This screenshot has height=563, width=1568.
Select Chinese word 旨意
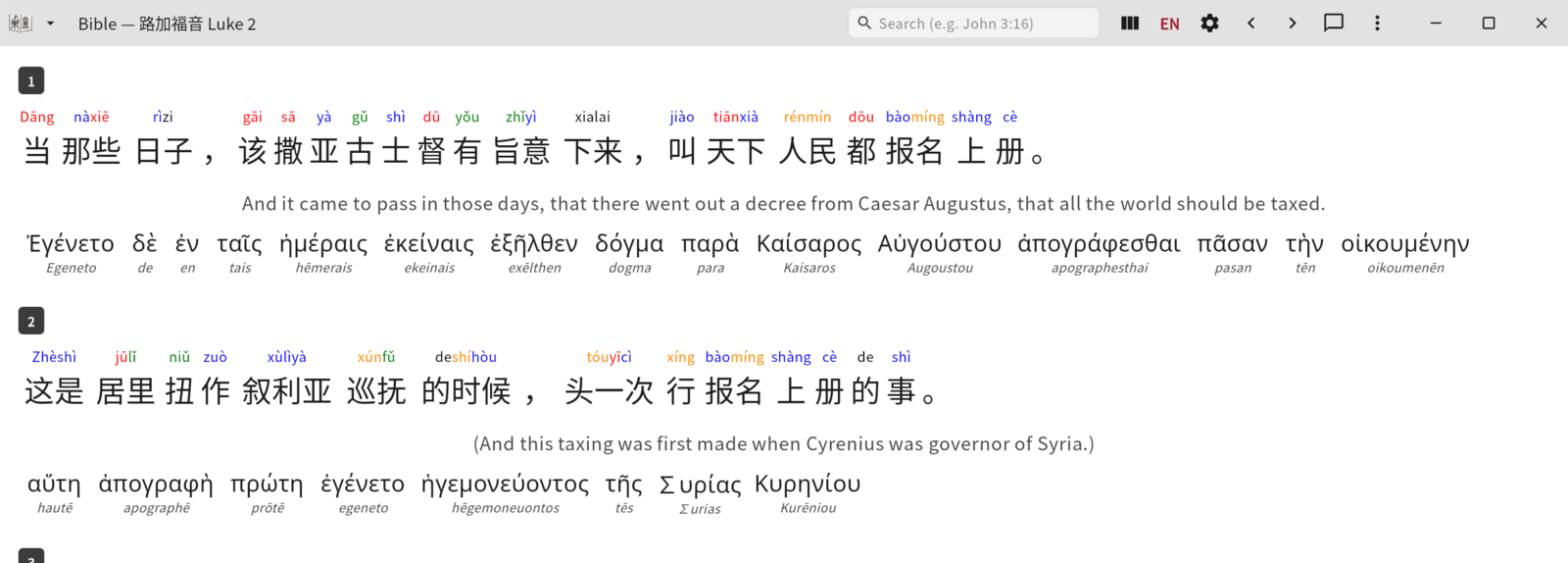click(x=521, y=151)
